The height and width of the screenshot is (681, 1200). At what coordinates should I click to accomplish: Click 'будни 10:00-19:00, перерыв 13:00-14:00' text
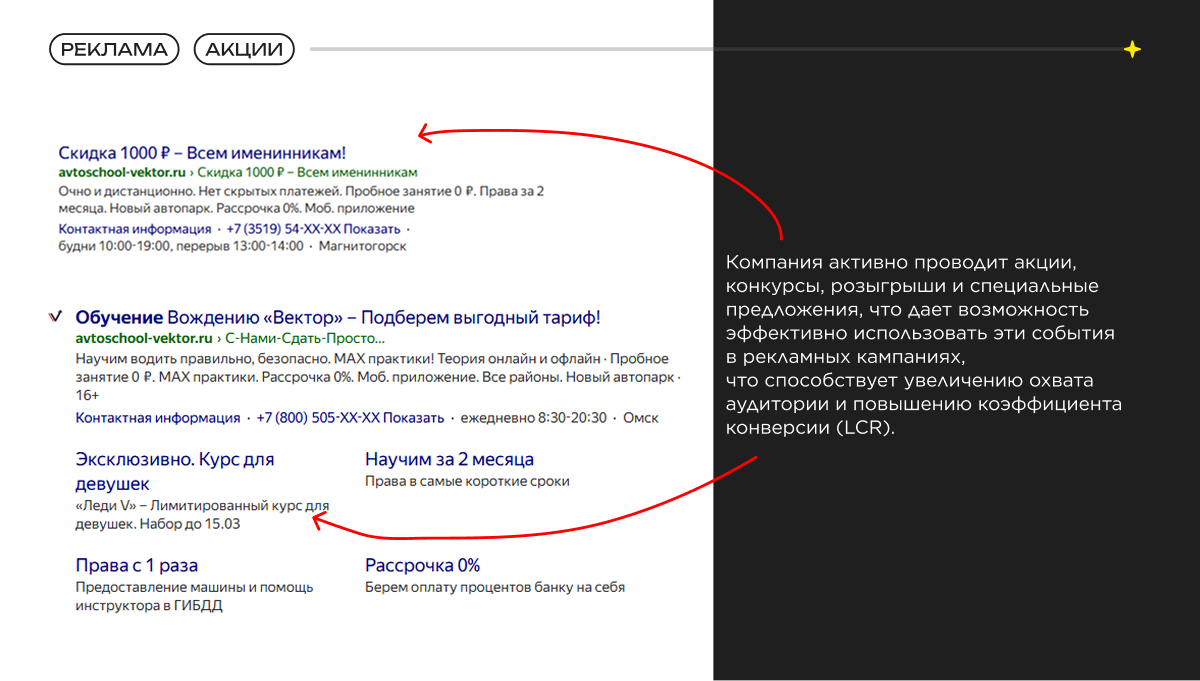click(x=180, y=246)
